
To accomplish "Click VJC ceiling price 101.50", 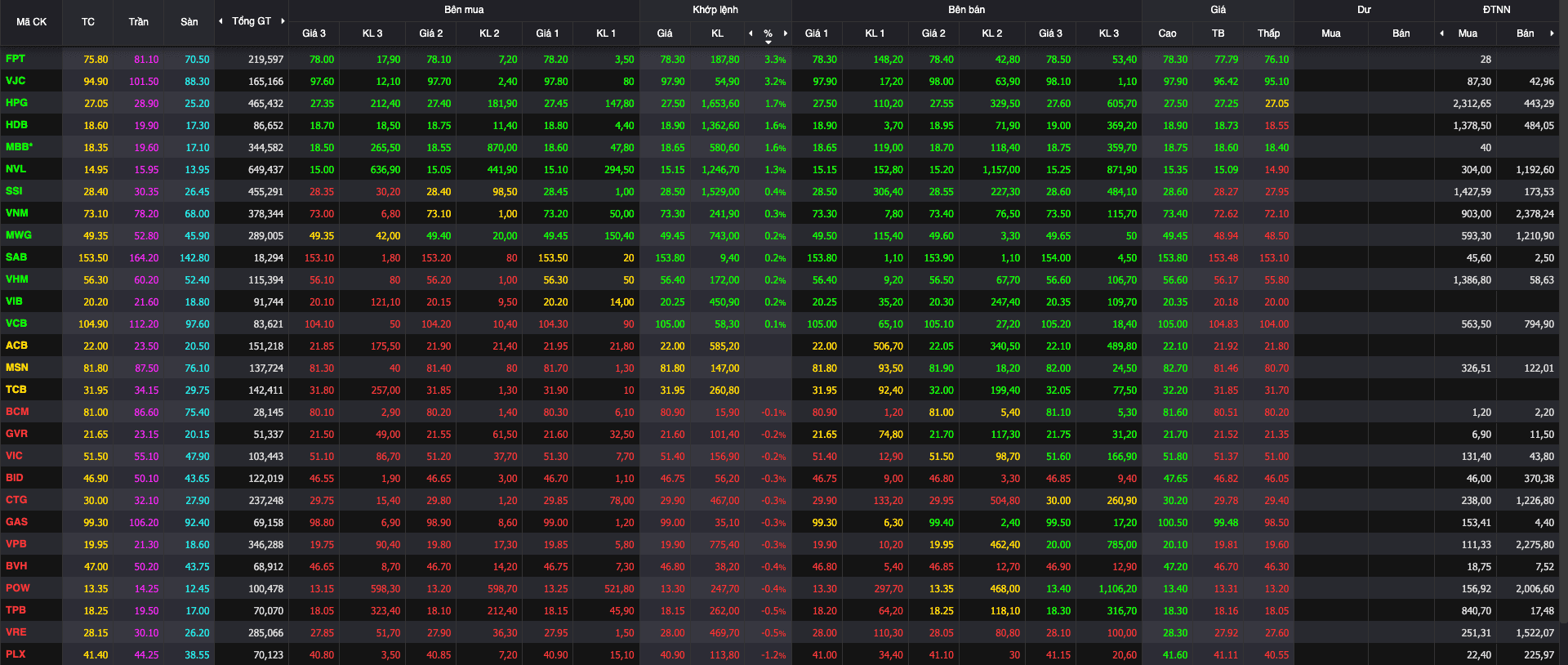I will tap(144, 82).
